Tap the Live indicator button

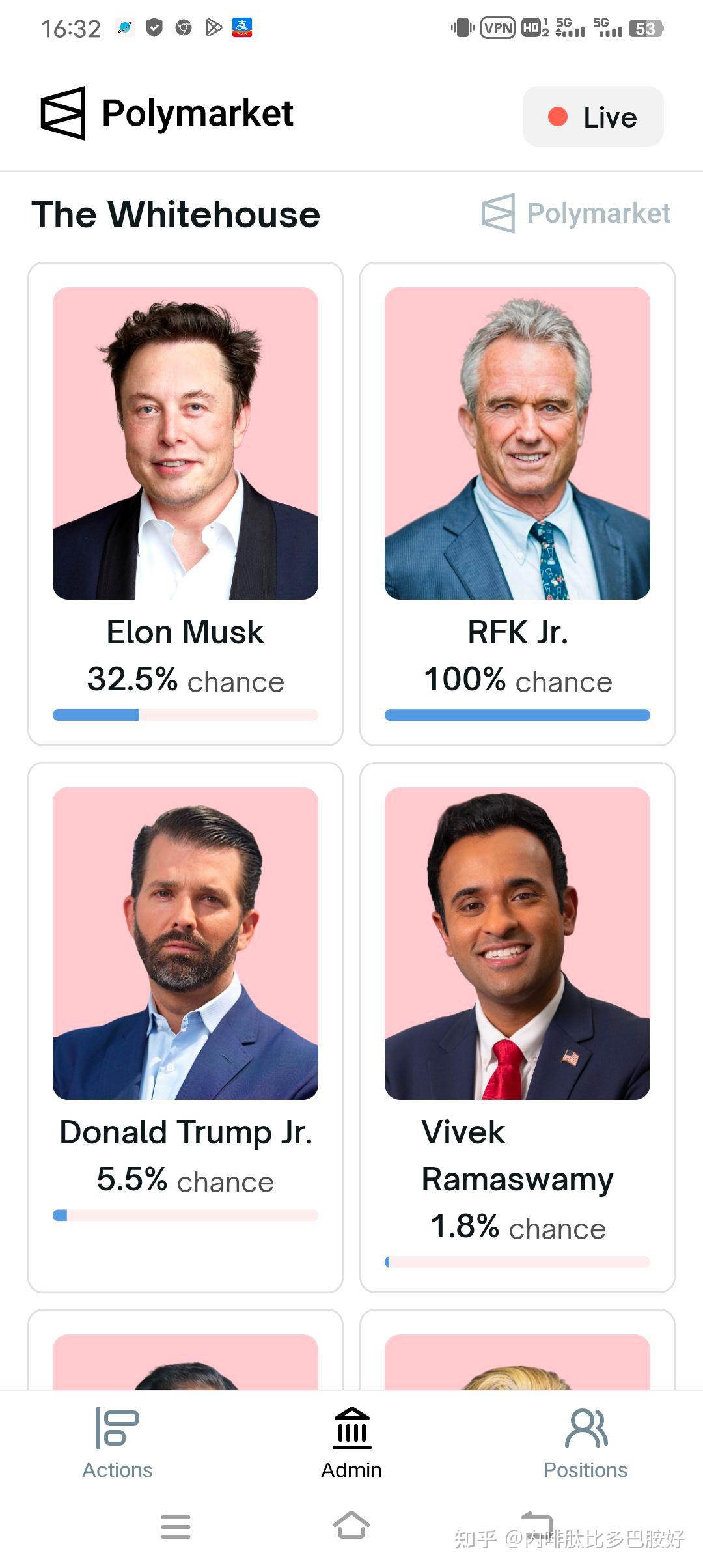(x=593, y=117)
